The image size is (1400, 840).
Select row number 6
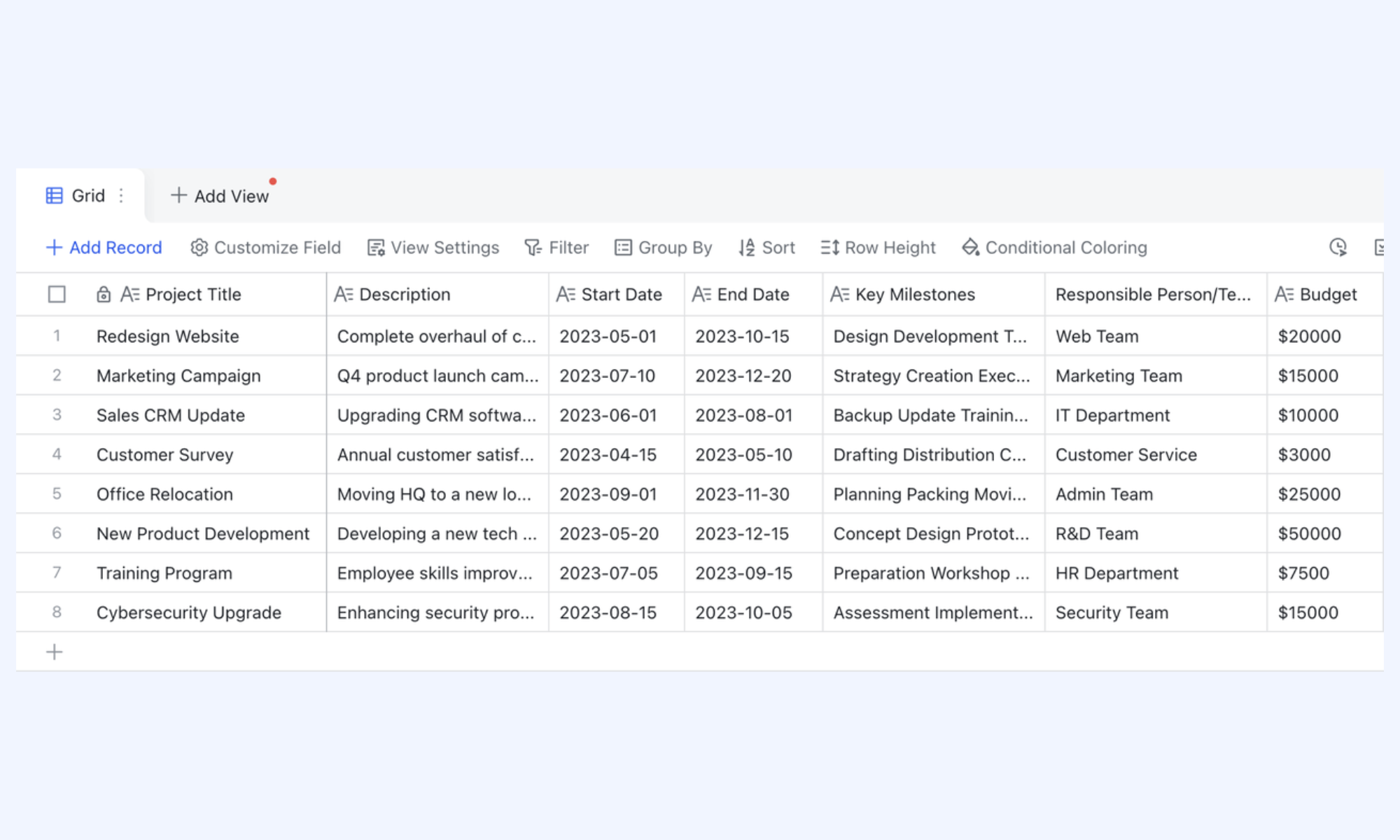(x=57, y=533)
